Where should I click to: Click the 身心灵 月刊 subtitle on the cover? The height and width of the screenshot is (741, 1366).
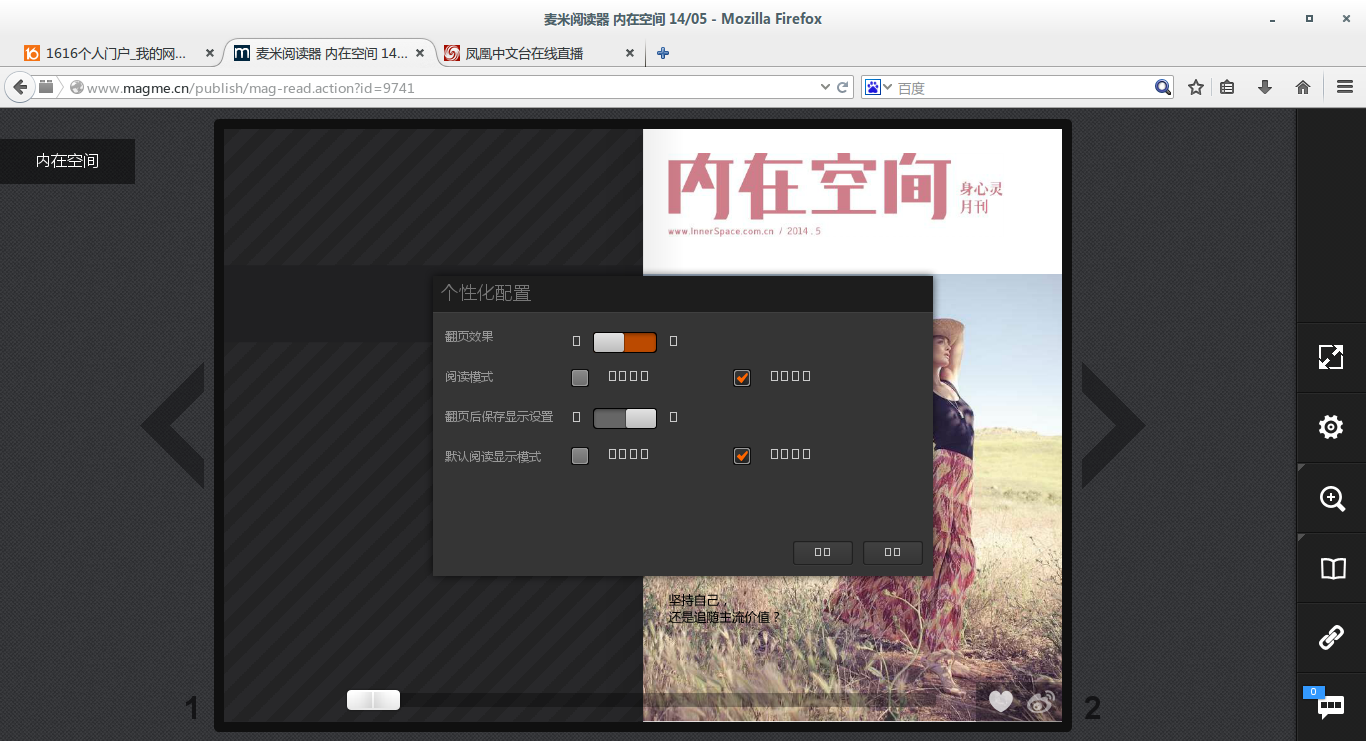pos(981,197)
